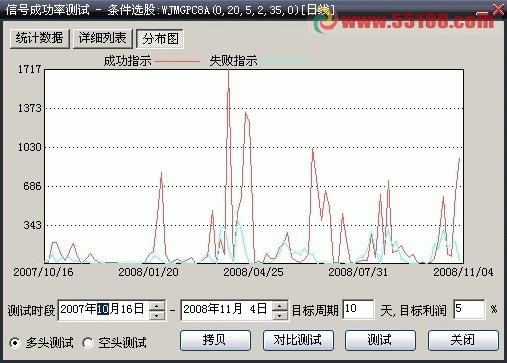This screenshot has height=363, width=507.
Task: Click the 2008/01/20 axis date
Action: click(x=148, y=272)
